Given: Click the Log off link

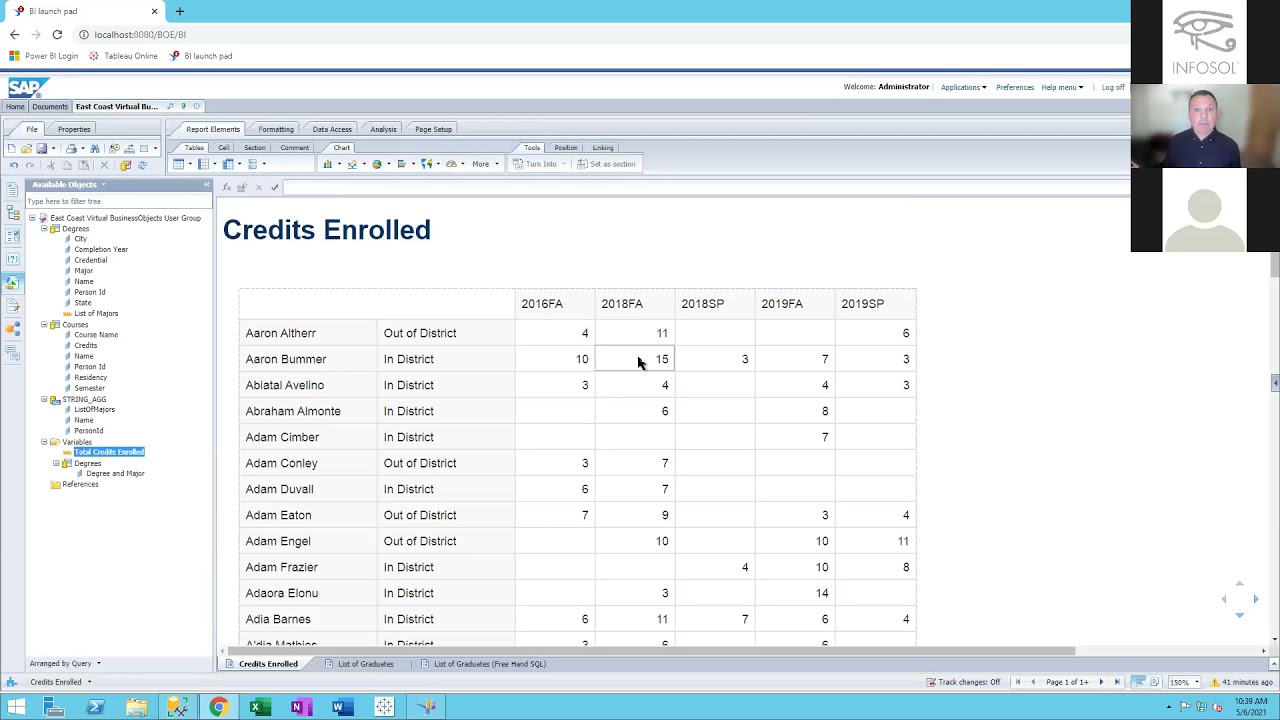Looking at the screenshot, I should (x=1113, y=87).
